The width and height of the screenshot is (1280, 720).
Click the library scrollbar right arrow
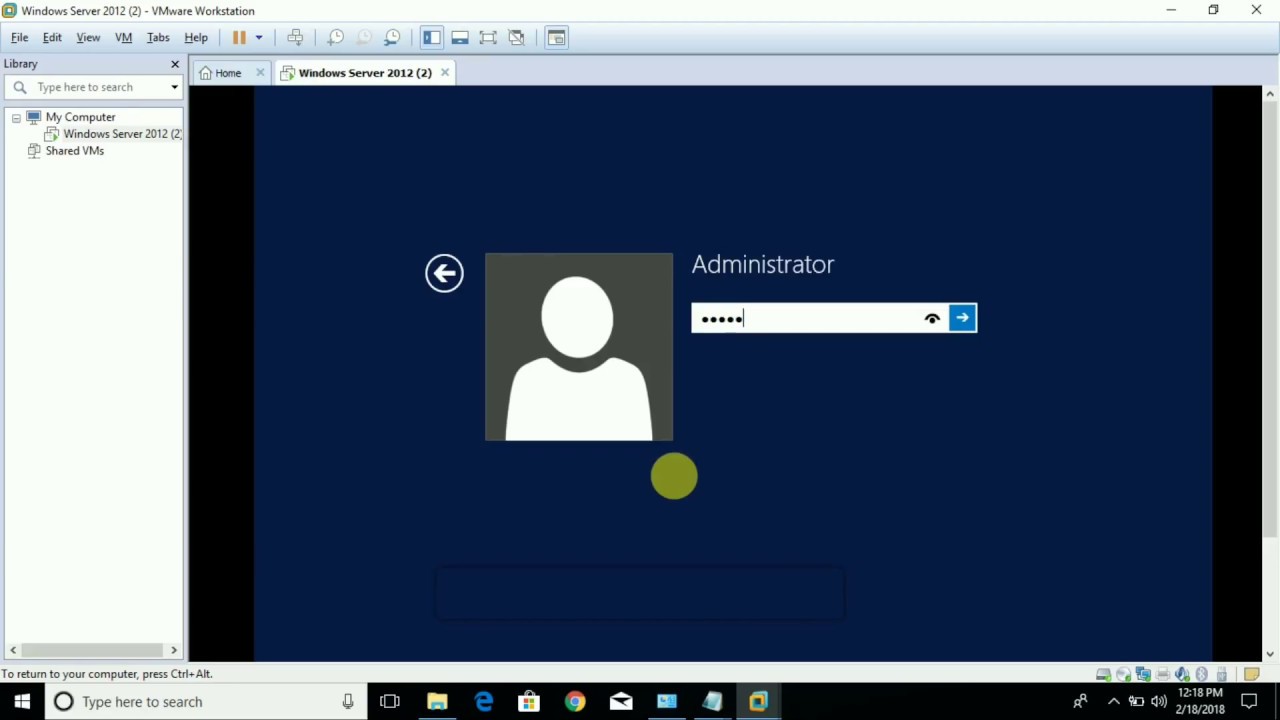point(174,650)
